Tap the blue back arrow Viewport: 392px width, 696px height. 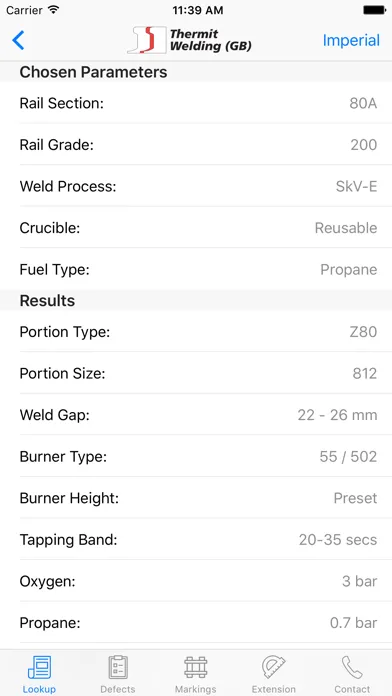pos(18,40)
